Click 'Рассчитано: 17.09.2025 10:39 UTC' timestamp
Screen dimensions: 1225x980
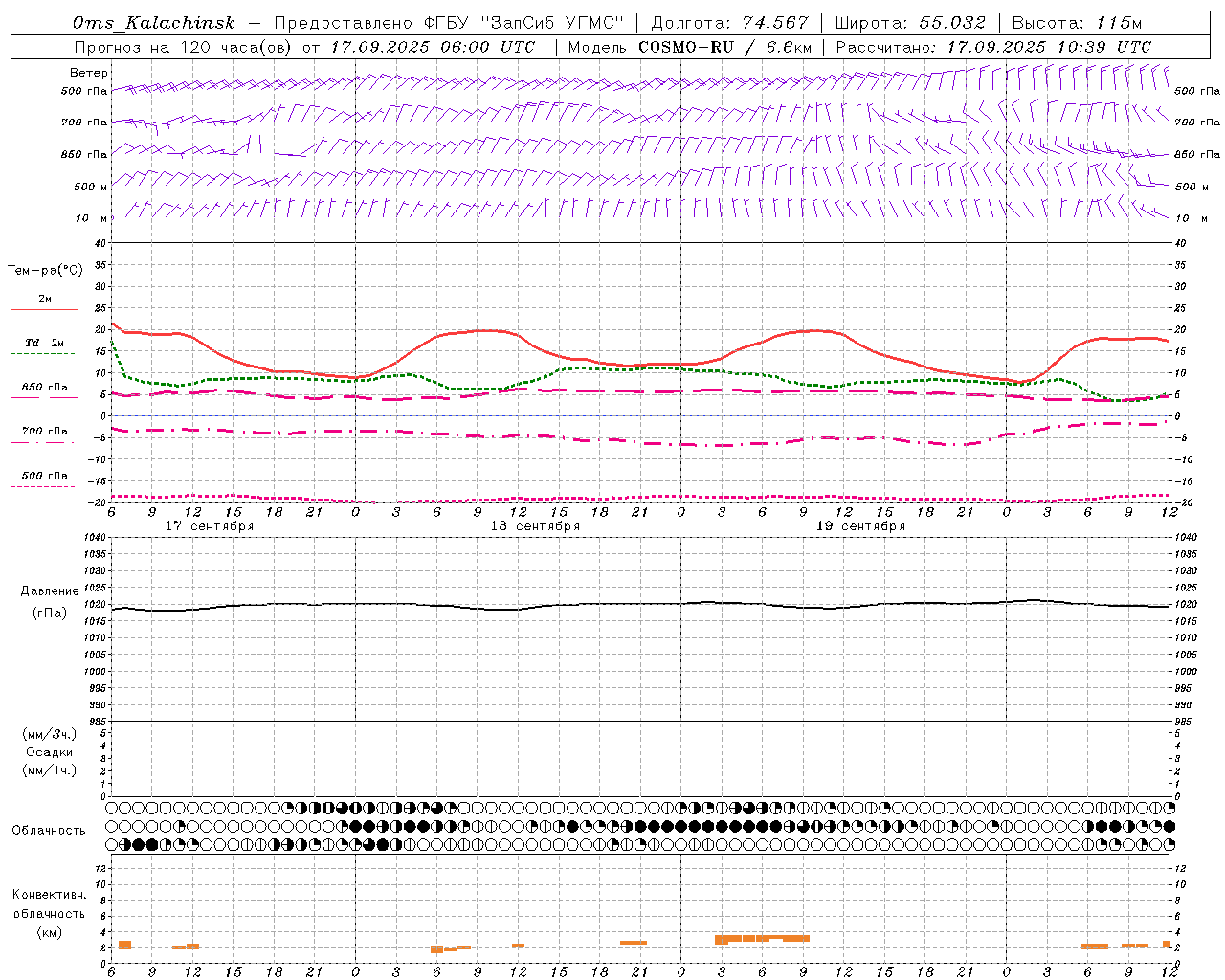pyautogui.click(x=993, y=47)
